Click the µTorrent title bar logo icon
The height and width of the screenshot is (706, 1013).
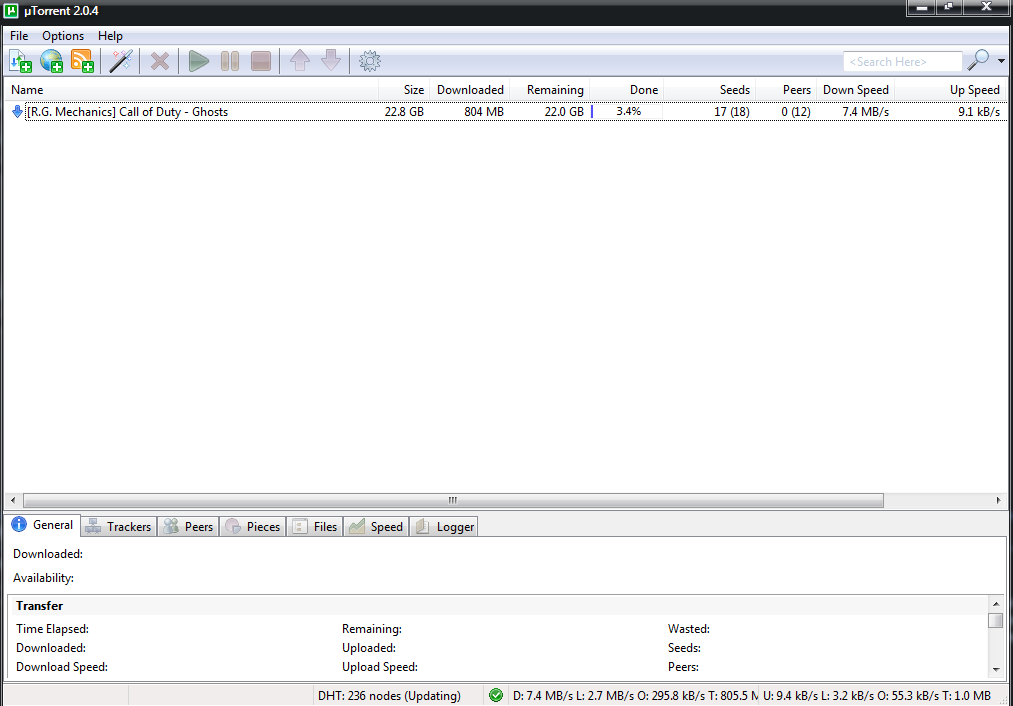[11, 10]
